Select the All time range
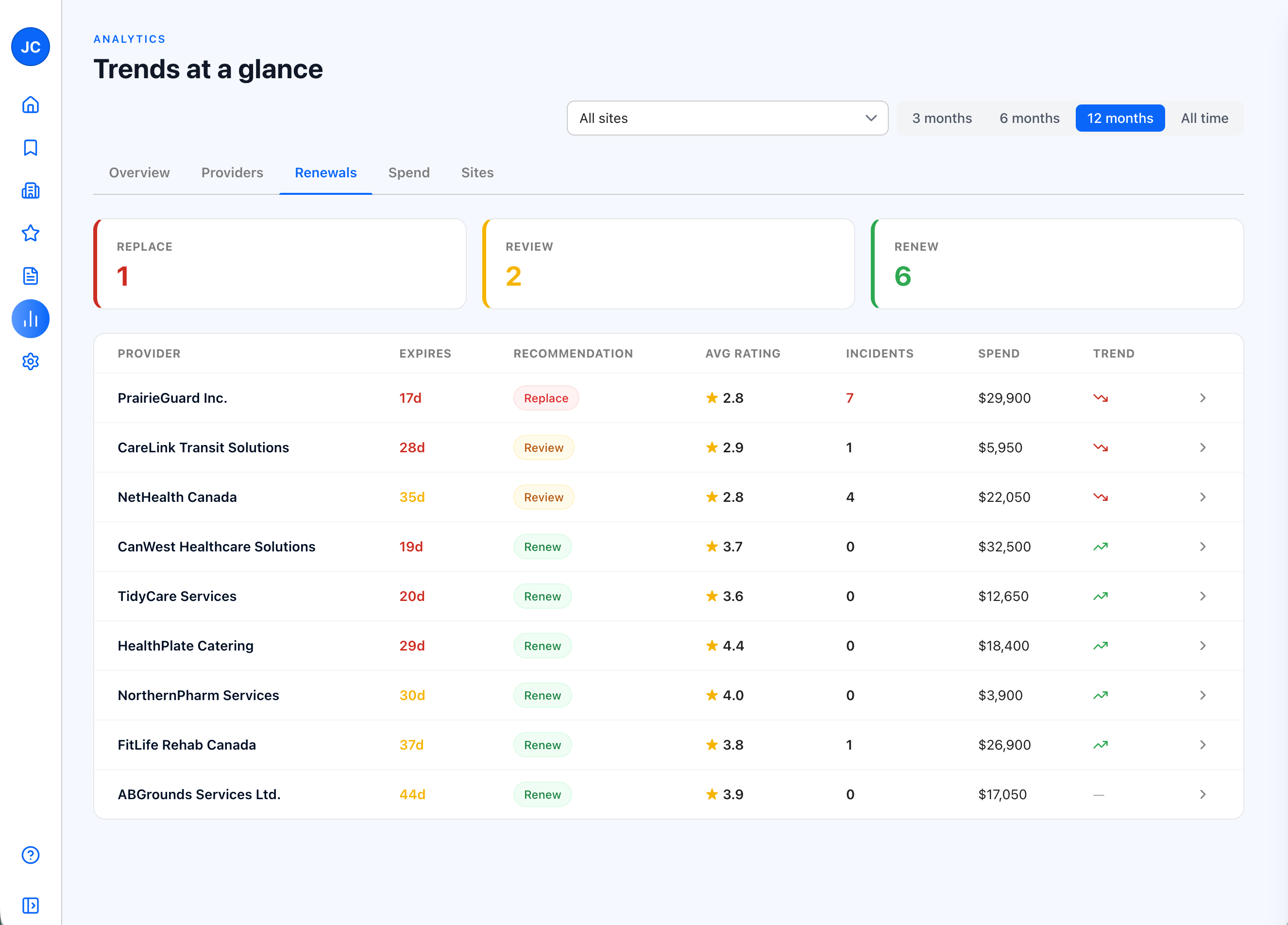The width and height of the screenshot is (1288, 925). click(1204, 118)
